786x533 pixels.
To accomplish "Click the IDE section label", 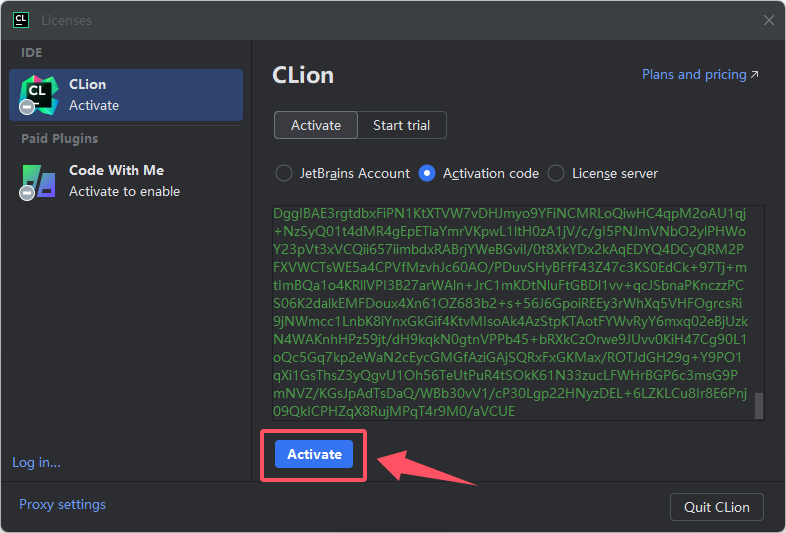I will (31, 53).
